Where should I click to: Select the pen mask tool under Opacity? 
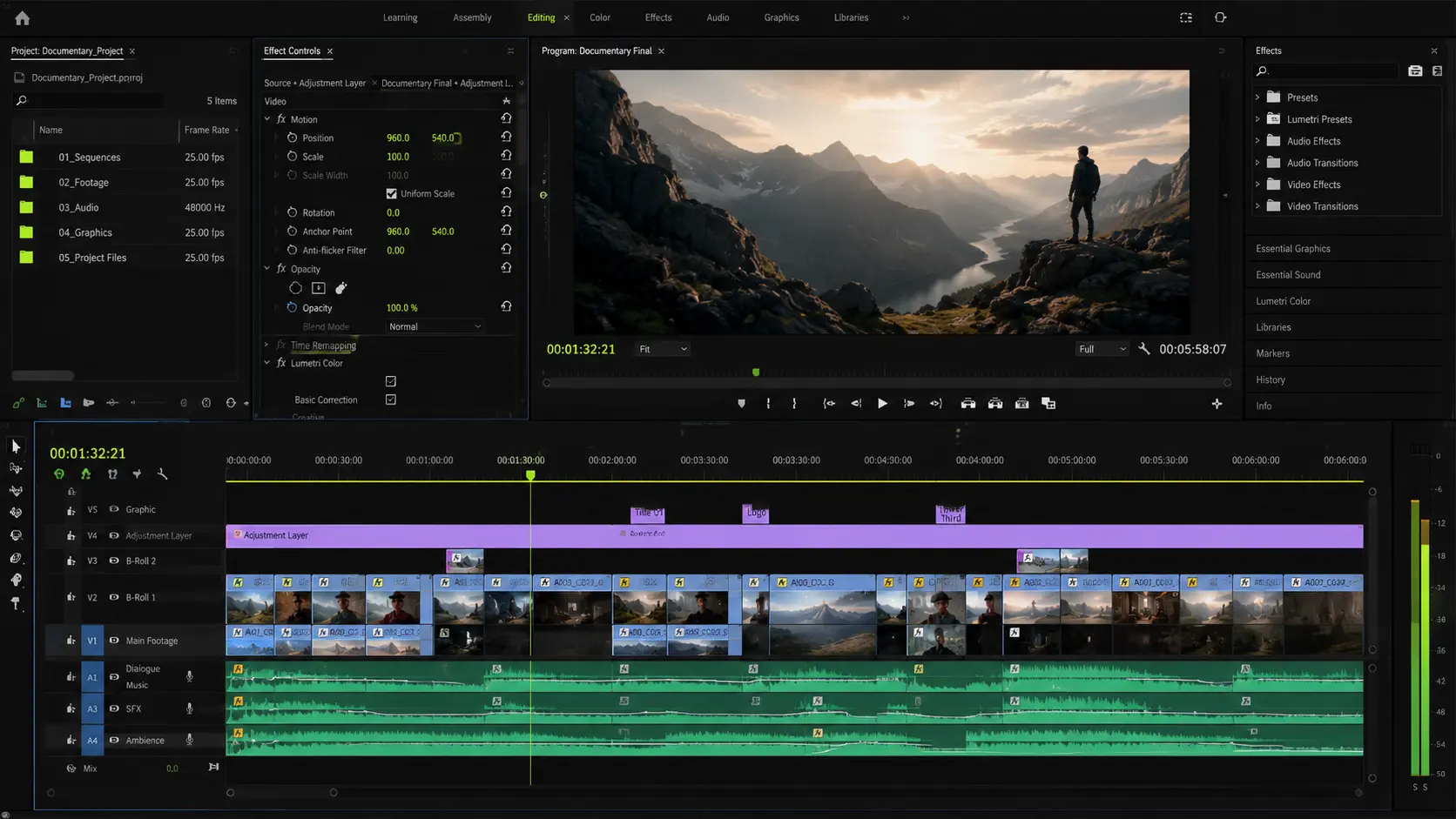coord(341,288)
